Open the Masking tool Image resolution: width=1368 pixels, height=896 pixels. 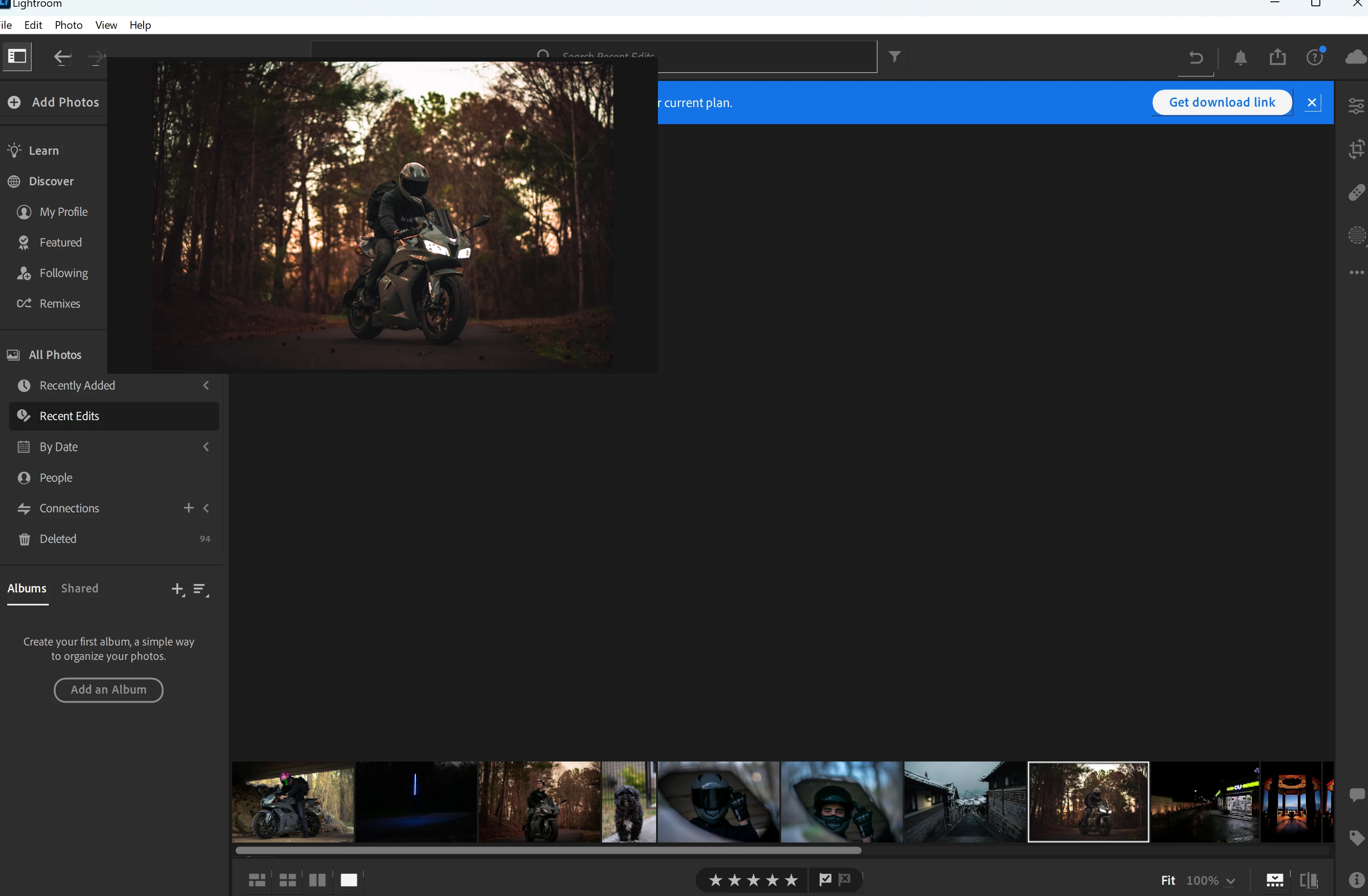pyautogui.click(x=1356, y=236)
